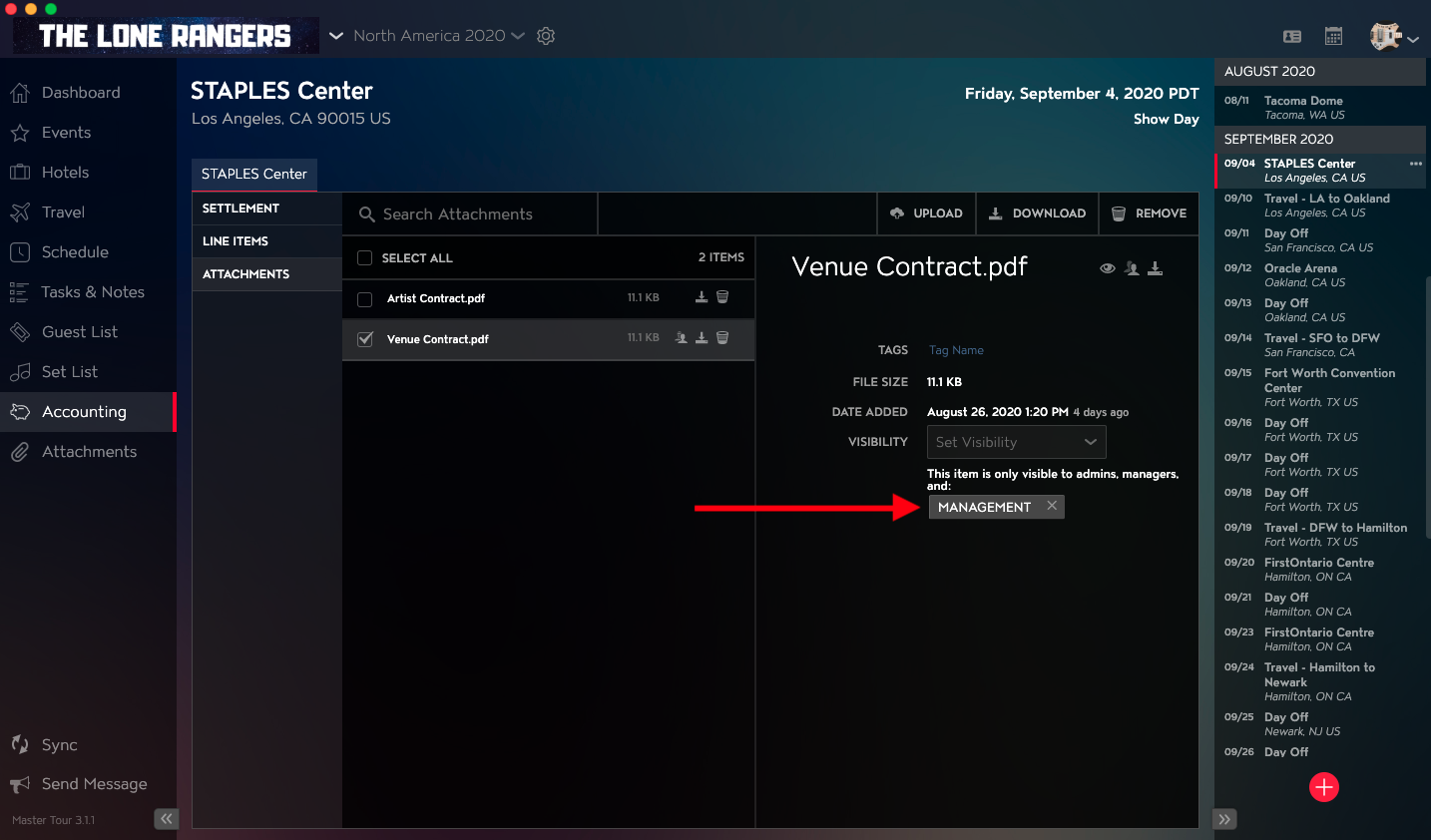Remove the MANAGEMENT visibility tag
1431x840 pixels.
(1052, 506)
